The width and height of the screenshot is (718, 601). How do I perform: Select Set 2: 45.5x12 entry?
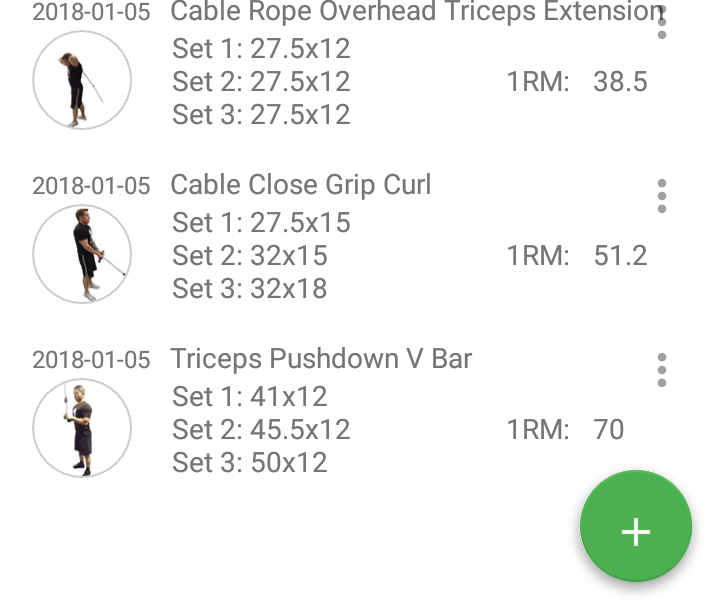(x=261, y=429)
